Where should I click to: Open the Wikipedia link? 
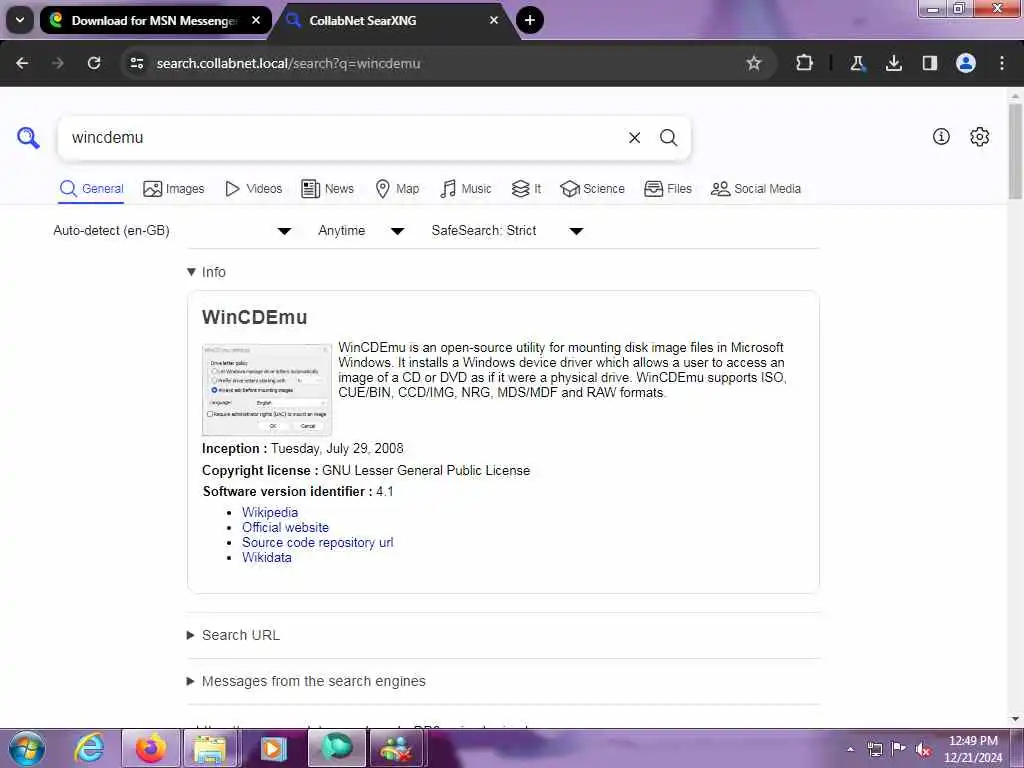click(x=270, y=513)
